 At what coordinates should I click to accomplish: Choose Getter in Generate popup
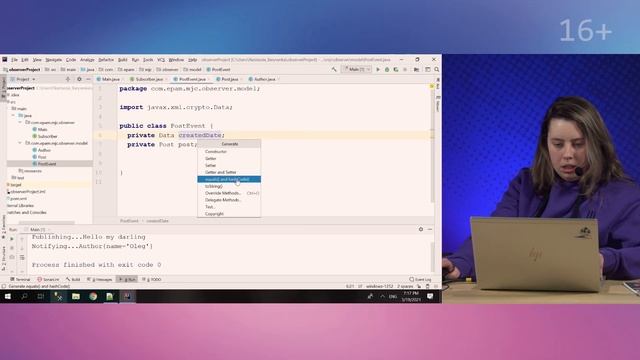(229, 158)
